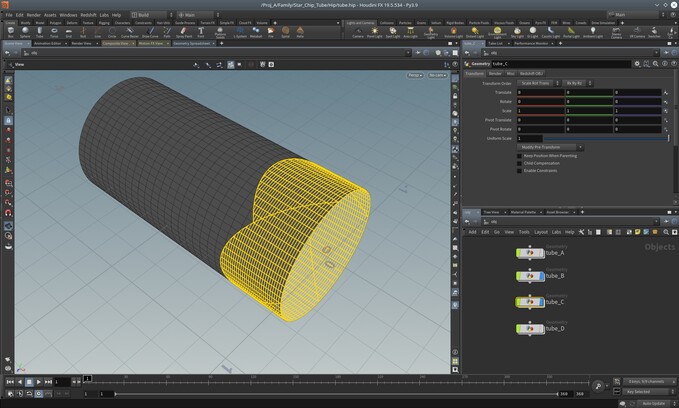The image size is (679, 408).
Task: Add a Spot Light from the shelf
Action: click(x=393, y=32)
